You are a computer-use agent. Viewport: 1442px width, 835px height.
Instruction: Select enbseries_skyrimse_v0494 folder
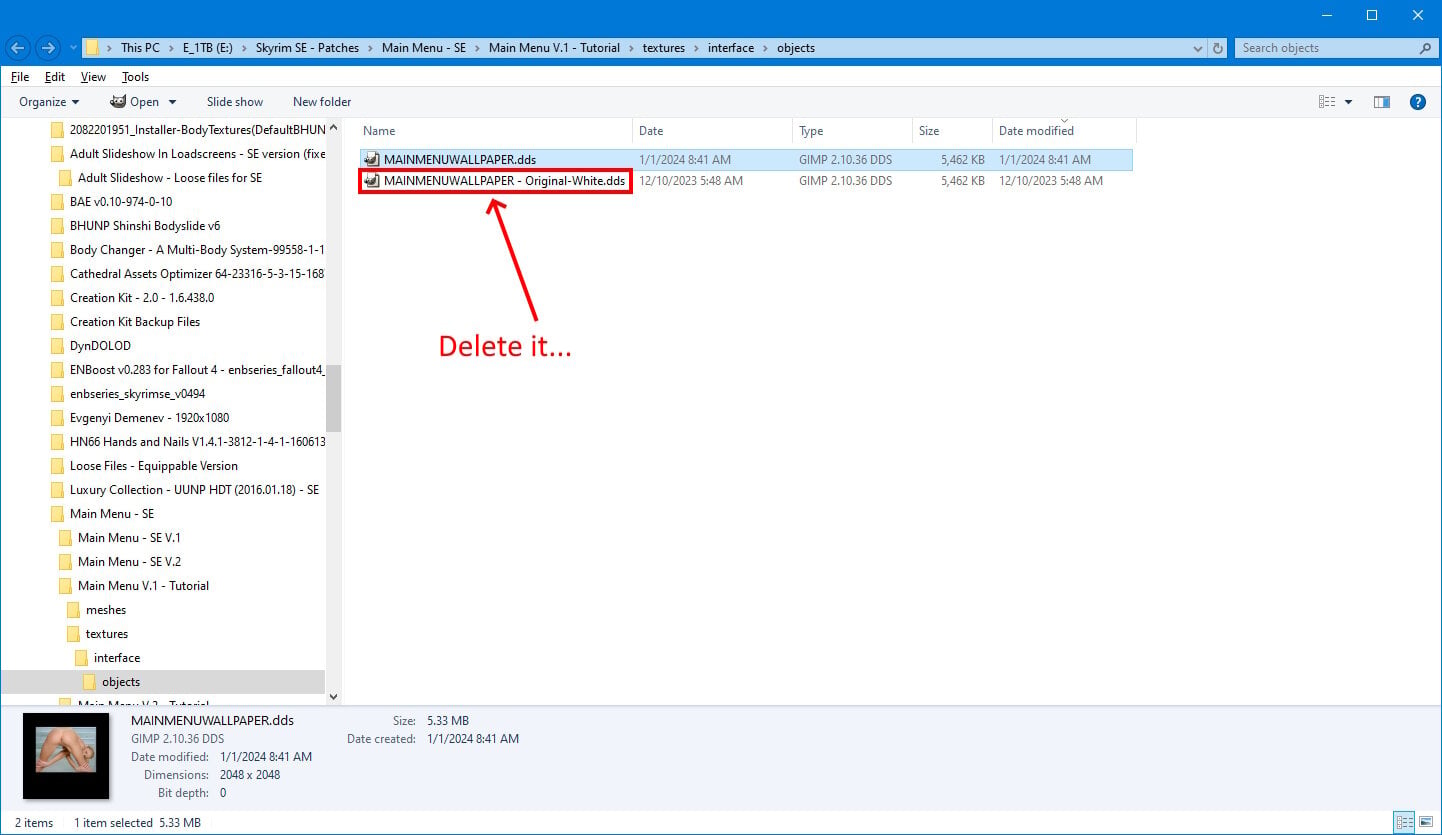tap(138, 394)
